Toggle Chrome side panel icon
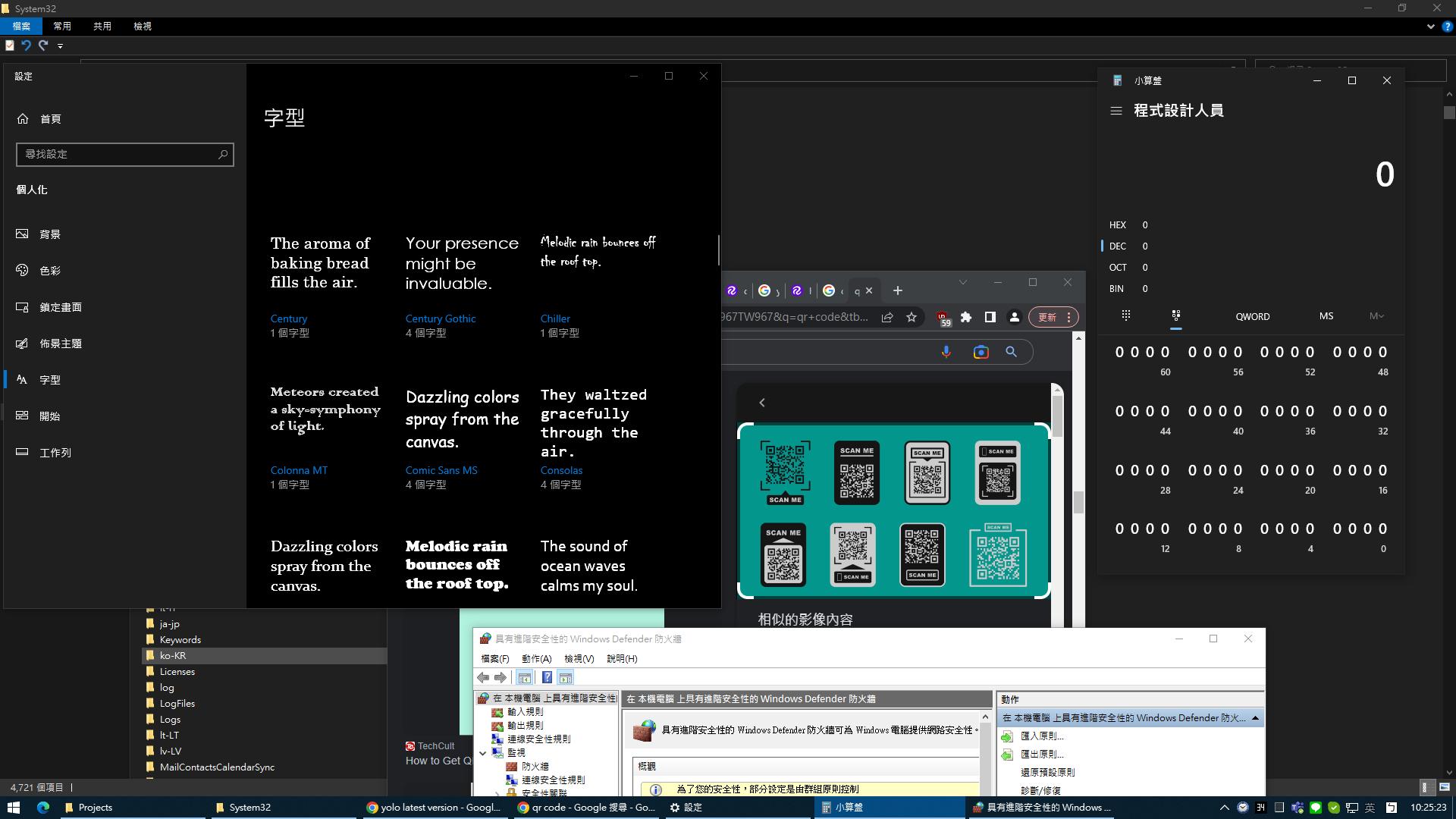 990,317
